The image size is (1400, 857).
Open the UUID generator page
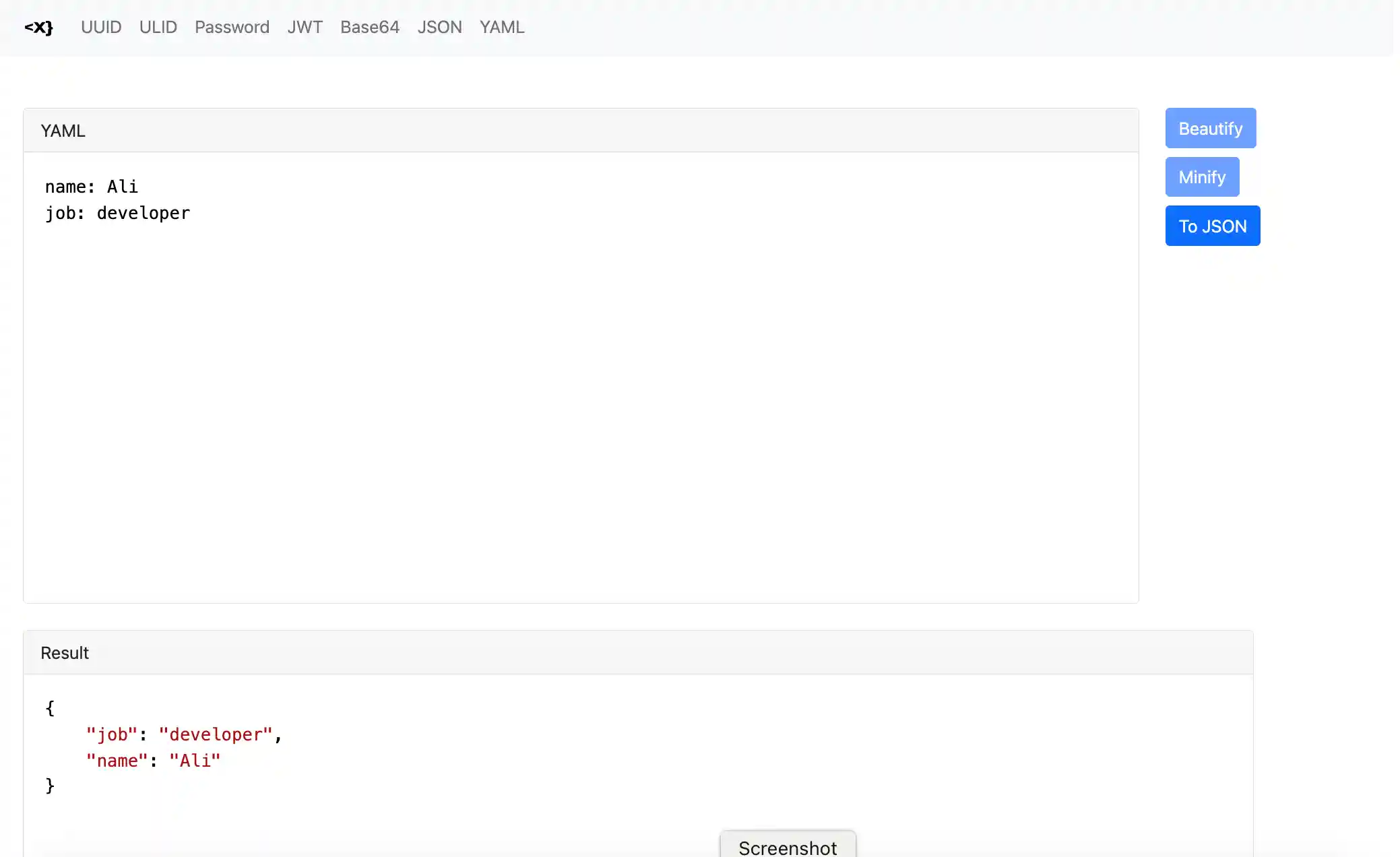(101, 28)
